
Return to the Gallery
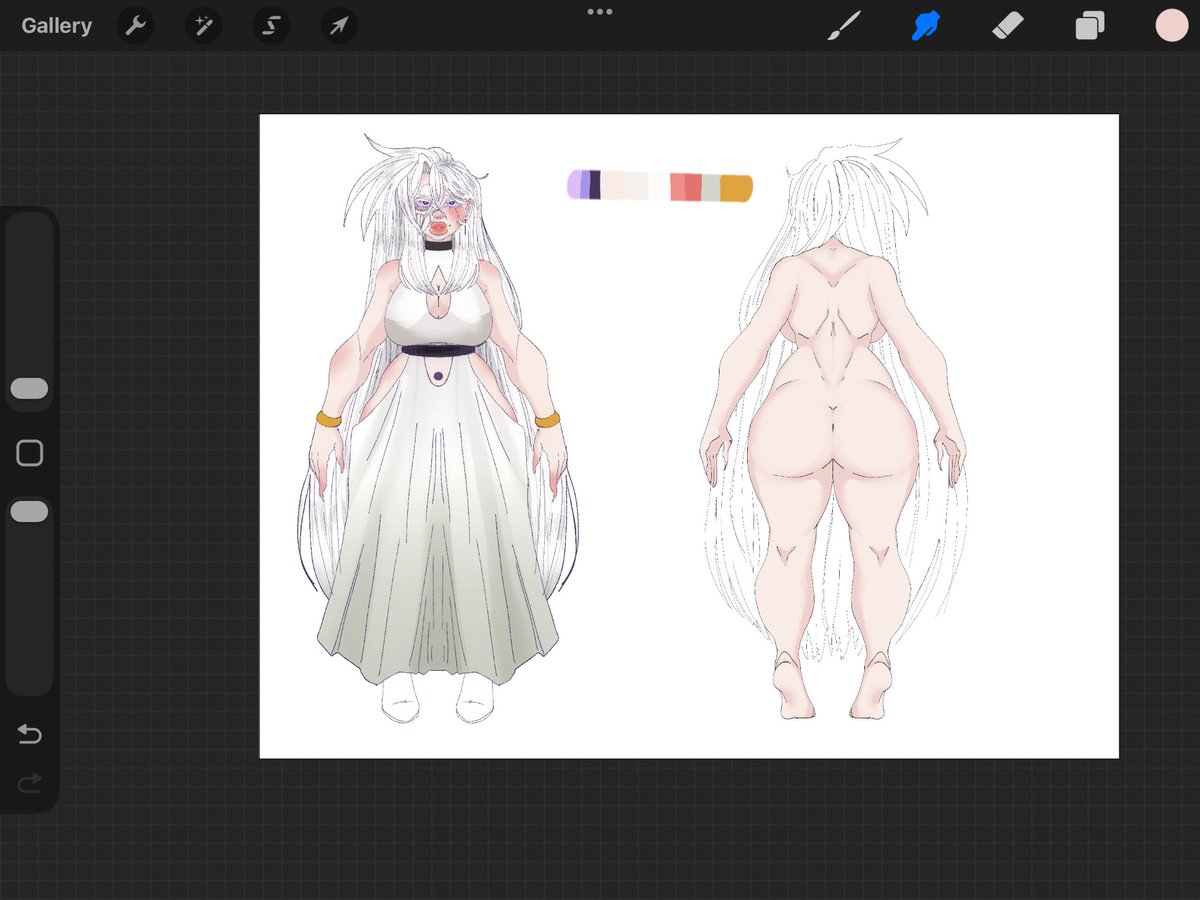pyautogui.click(x=56, y=26)
